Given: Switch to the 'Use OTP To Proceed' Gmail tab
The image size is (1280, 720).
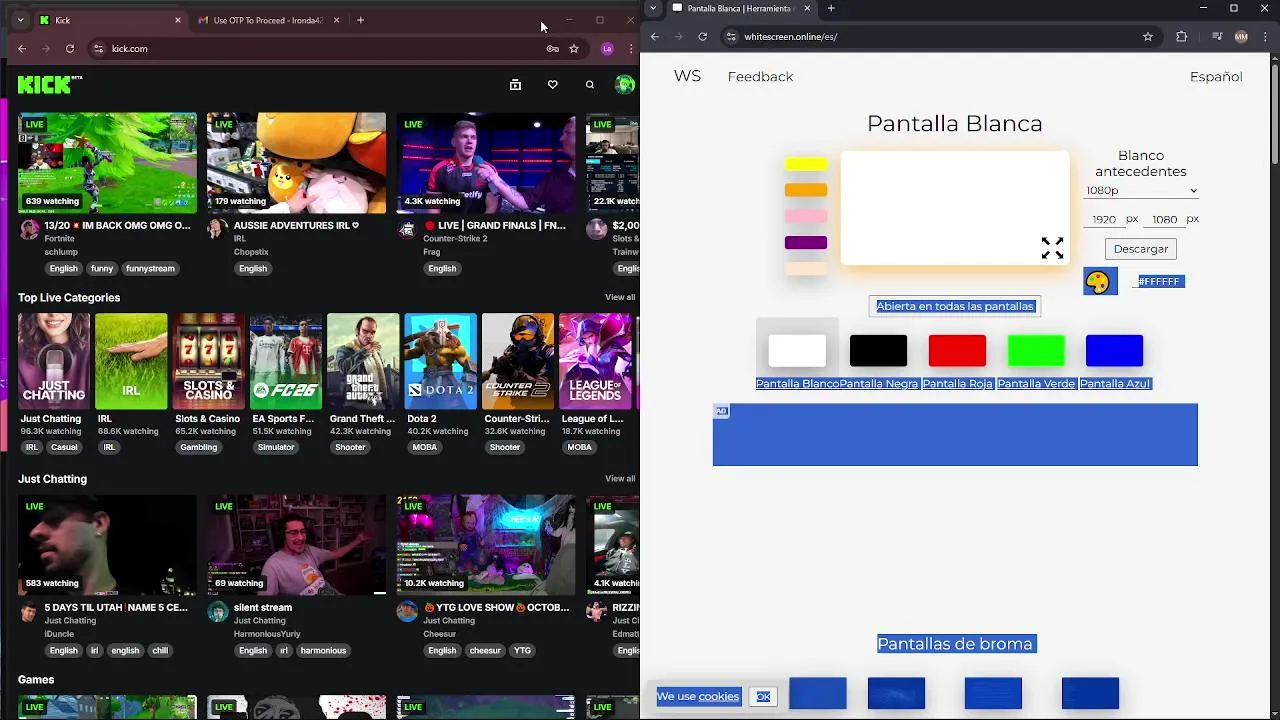Looking at the screenshot, I should tap(268, 20).
